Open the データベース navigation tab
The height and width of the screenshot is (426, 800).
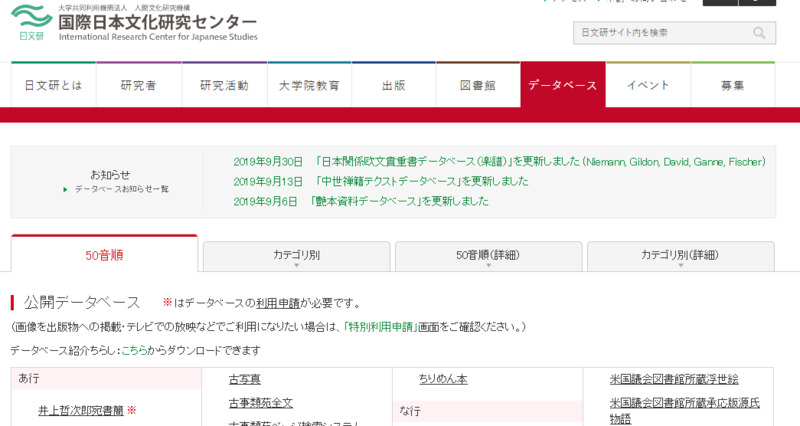click(562, 86)
